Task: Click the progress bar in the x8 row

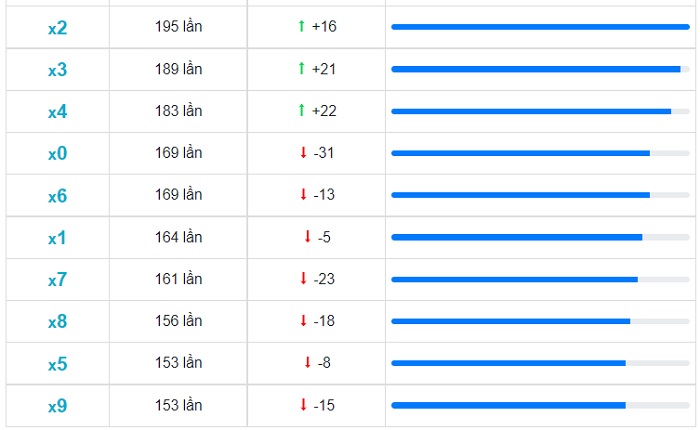Action: 540,321
